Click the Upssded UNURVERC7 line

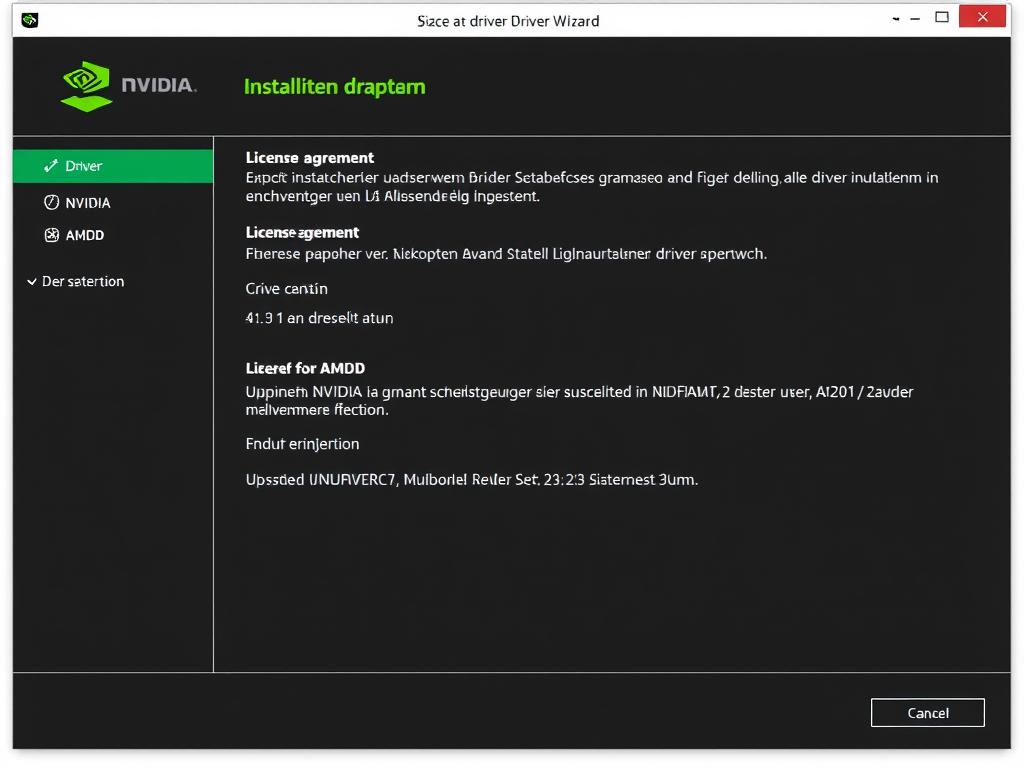tap(472, 479)
